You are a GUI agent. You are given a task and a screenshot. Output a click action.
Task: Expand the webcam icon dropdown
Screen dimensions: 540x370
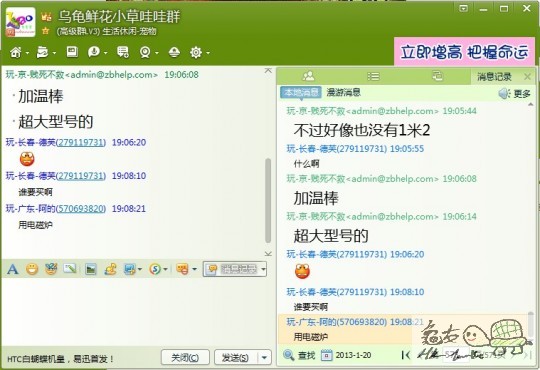(x=157, y=53)
